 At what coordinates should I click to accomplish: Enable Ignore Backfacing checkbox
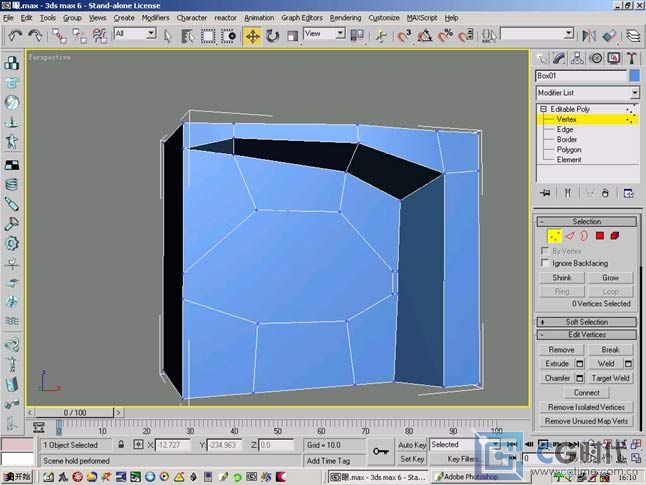click(x=545, y=263)
